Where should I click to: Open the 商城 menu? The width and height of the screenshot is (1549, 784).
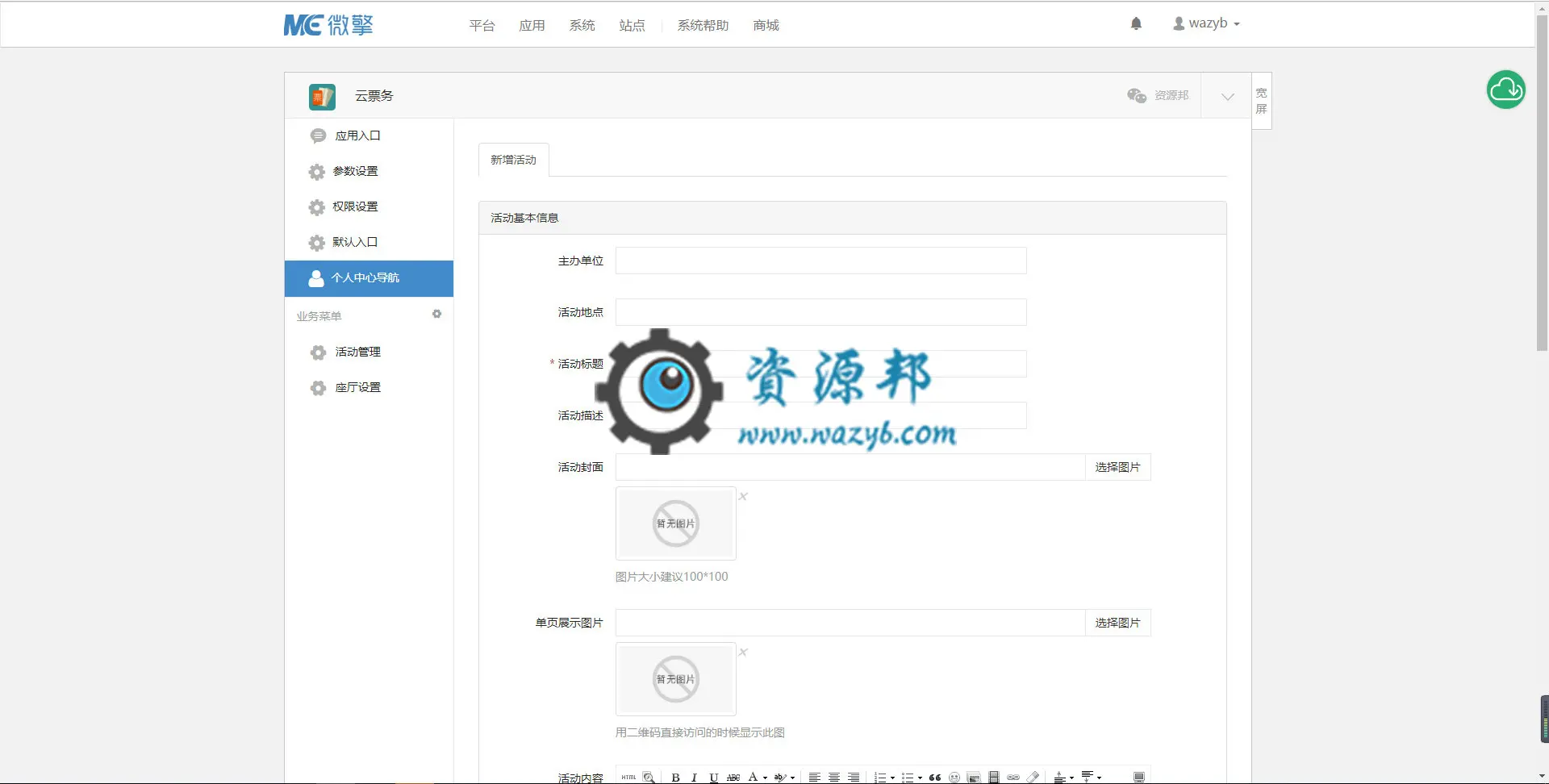(x=766, y=26)
